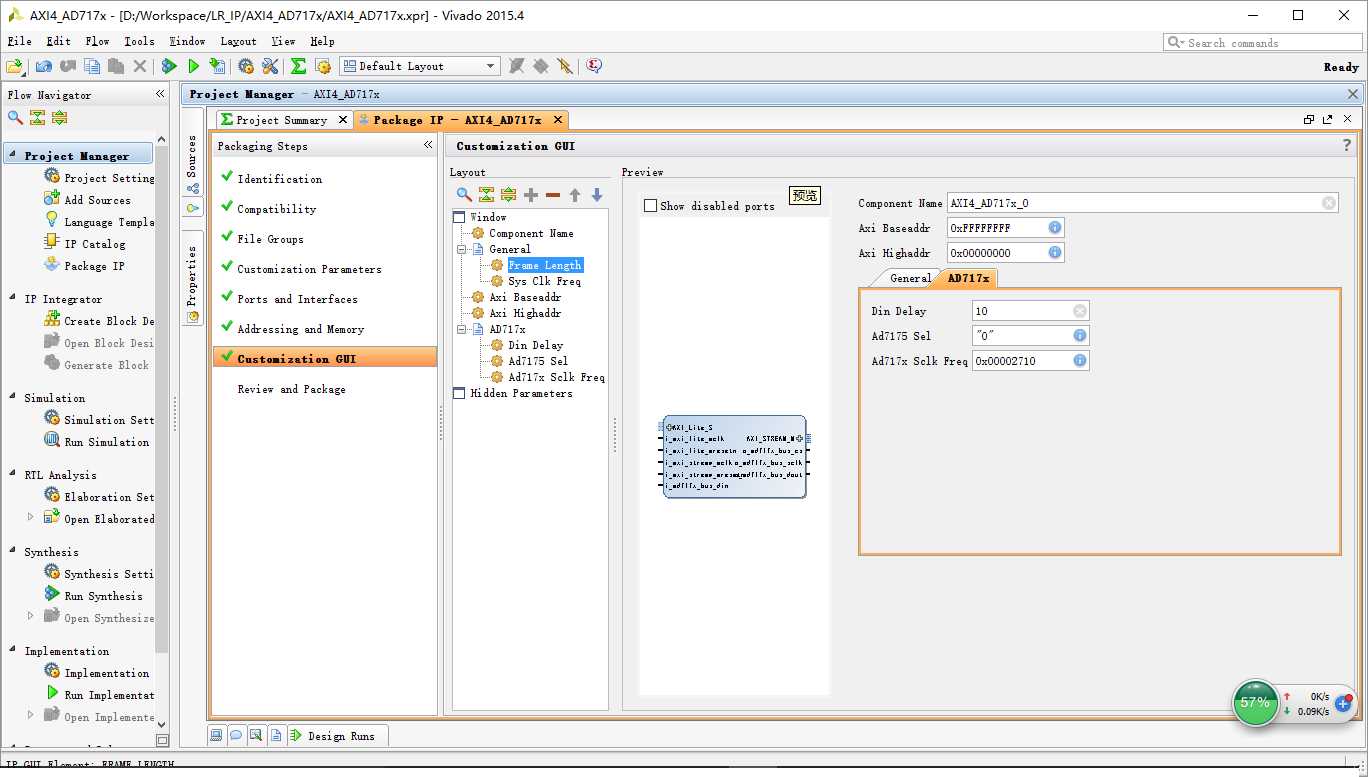Image resolution: width=1368 pixels, height=777 pixels.
Task: Close the Package IP tab
Action: point(558,120)
